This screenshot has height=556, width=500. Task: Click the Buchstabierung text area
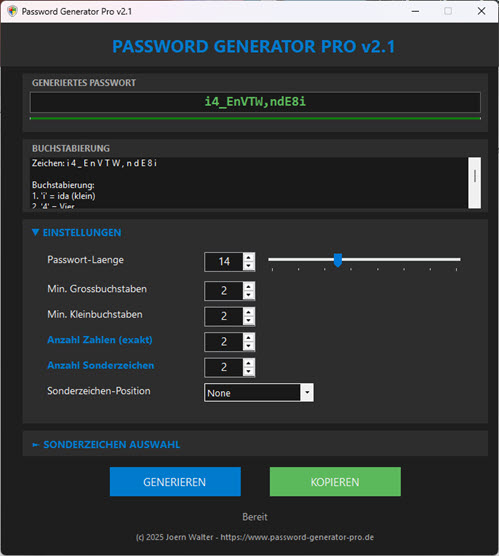coord(249,183)
